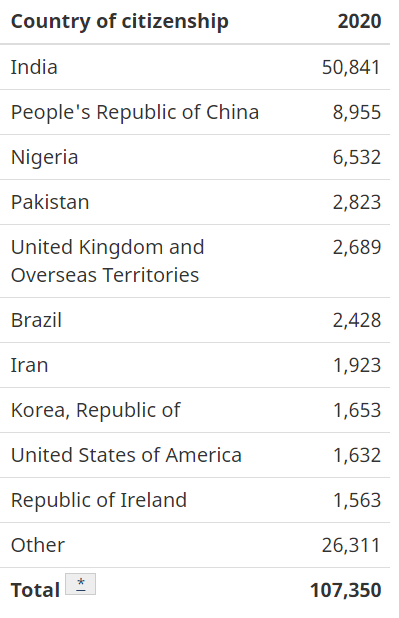Select the Nigeria row label

coord(45,157)
